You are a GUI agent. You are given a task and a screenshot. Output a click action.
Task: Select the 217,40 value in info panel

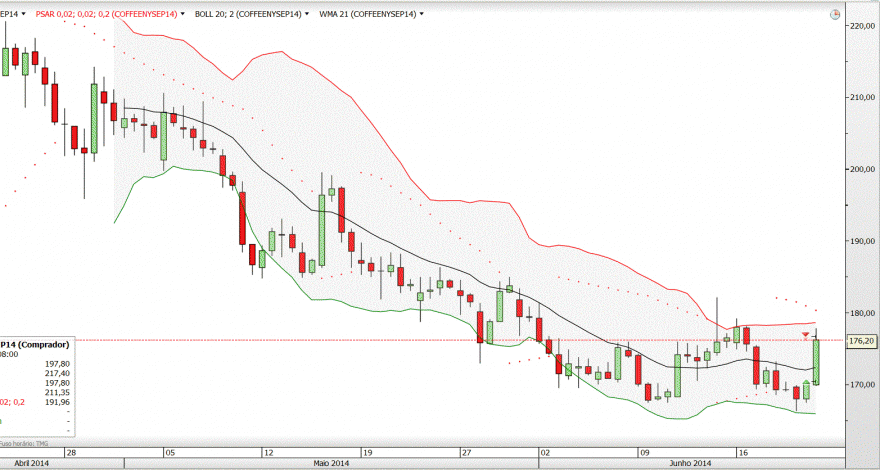[57, 373]
